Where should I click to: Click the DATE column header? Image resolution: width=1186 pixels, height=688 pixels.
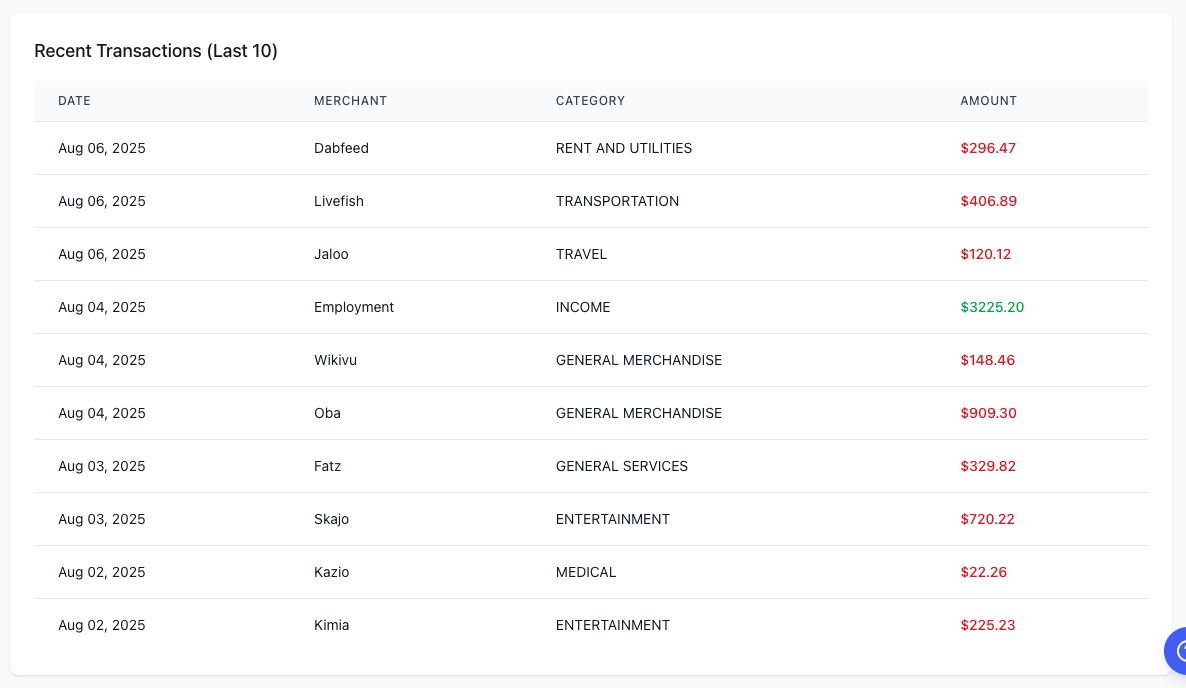point(74,101)
